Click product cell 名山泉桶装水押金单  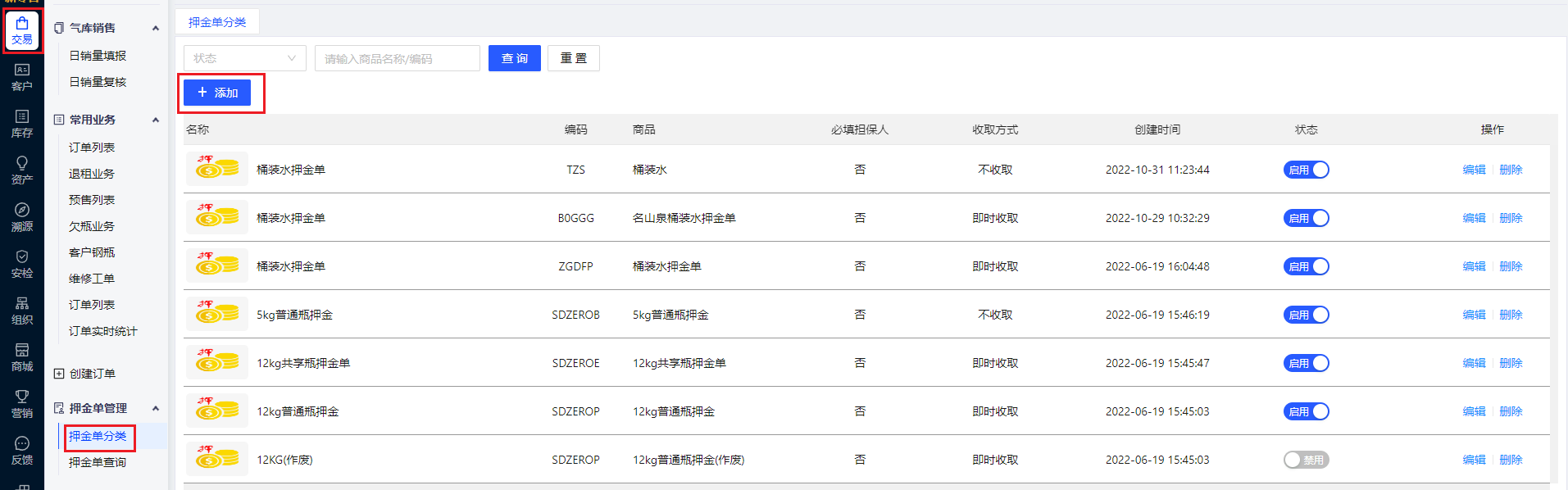click(684, 218)
